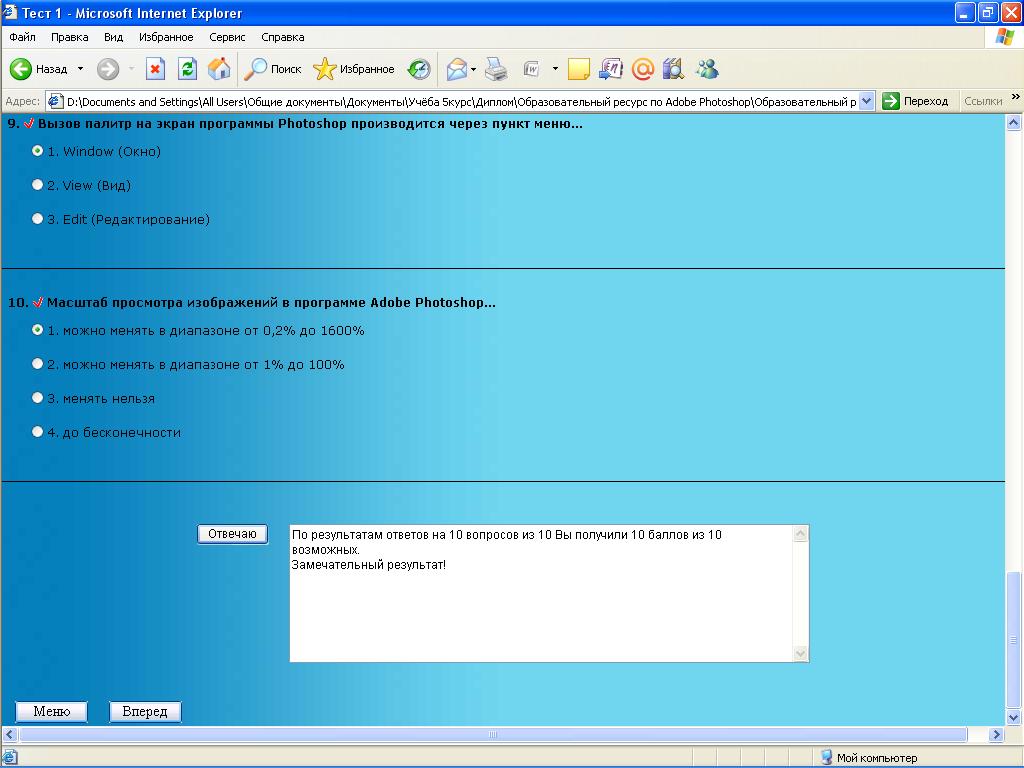This screenshot has height=768, width=1024.
Task: Open the address bar dropdown list
Action: [867, 101]
